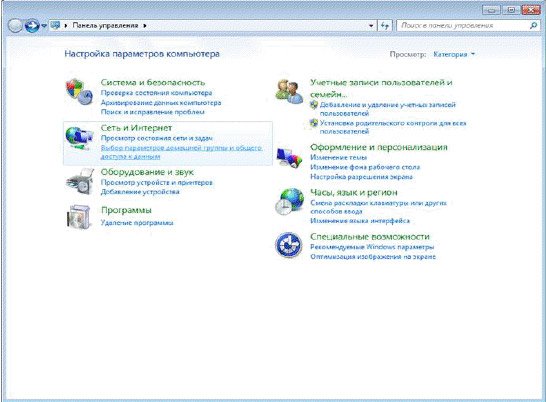Viewport: 546px width, 402px height.
Task: Click the Ease of Access center icon
Action: [288, 245]
